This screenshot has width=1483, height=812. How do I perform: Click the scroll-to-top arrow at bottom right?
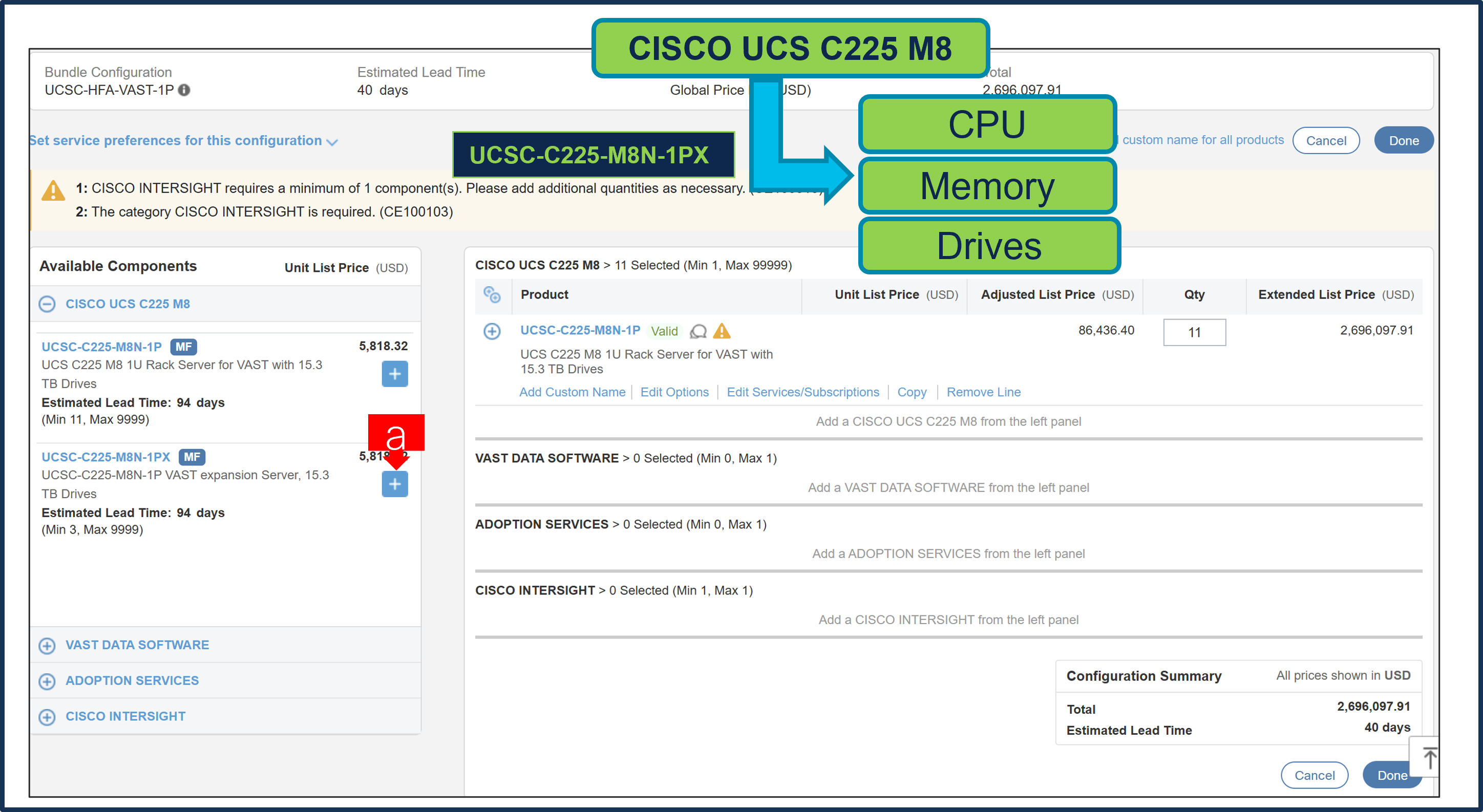[1430, 757]
